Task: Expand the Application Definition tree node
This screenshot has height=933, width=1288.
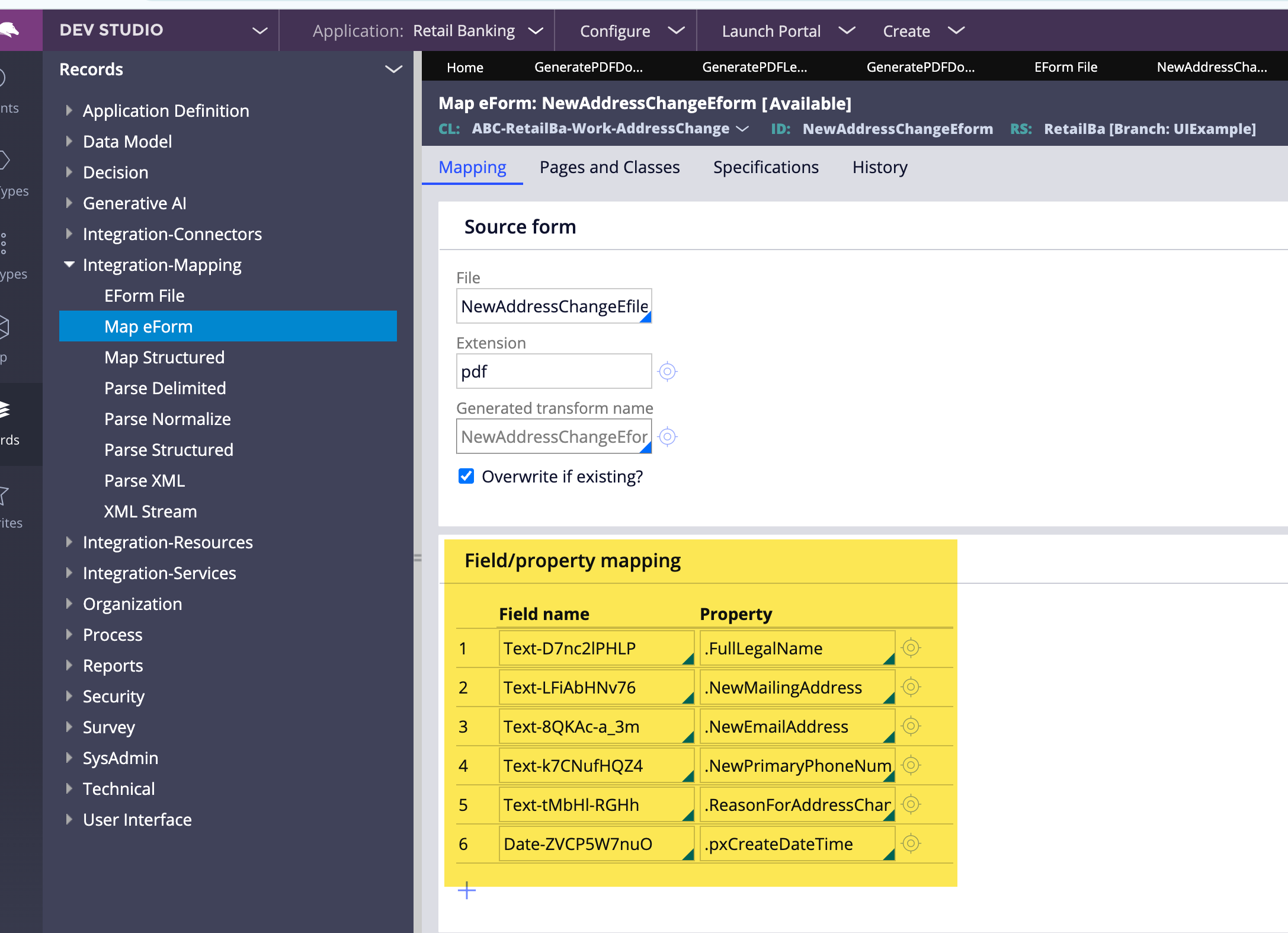Action: 69,110
